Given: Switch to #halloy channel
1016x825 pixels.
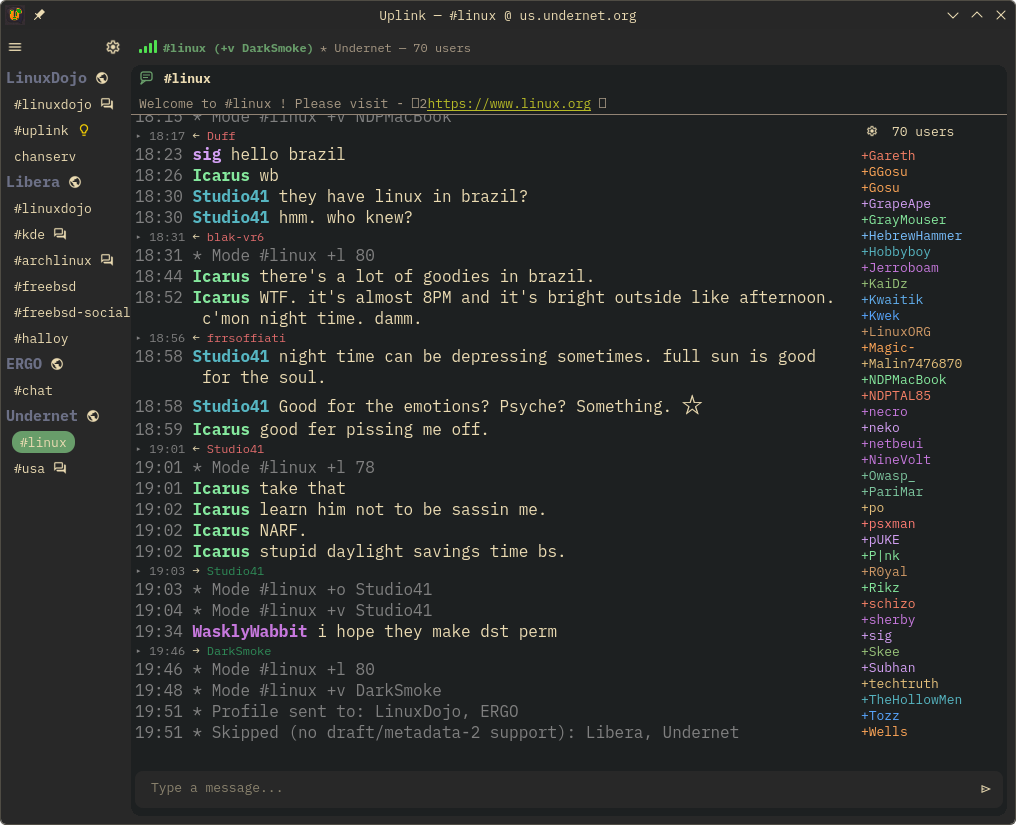Looking at the screenshot, I should coord(41,338).
